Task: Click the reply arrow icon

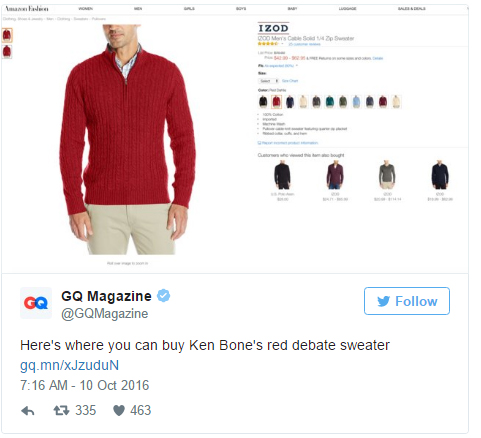Action: 28,411
